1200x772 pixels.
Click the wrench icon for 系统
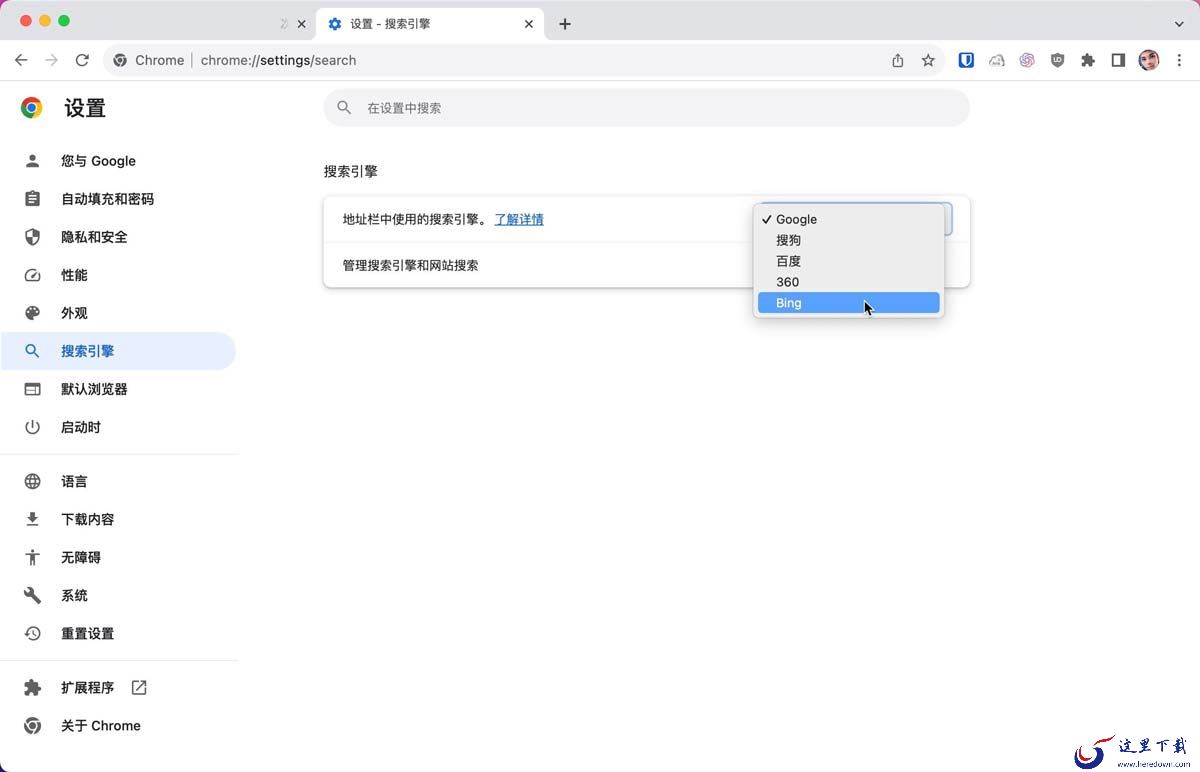pos(33,595)
